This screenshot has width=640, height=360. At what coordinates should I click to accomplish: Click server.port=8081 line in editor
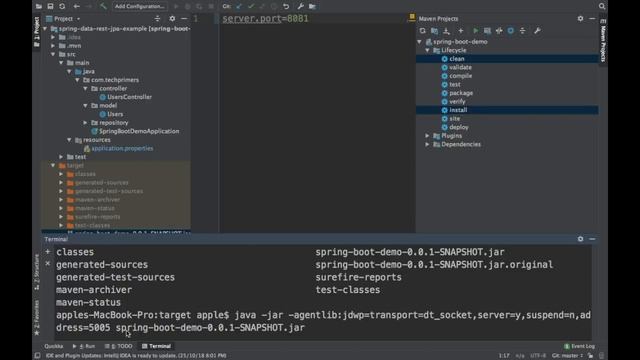265,19
